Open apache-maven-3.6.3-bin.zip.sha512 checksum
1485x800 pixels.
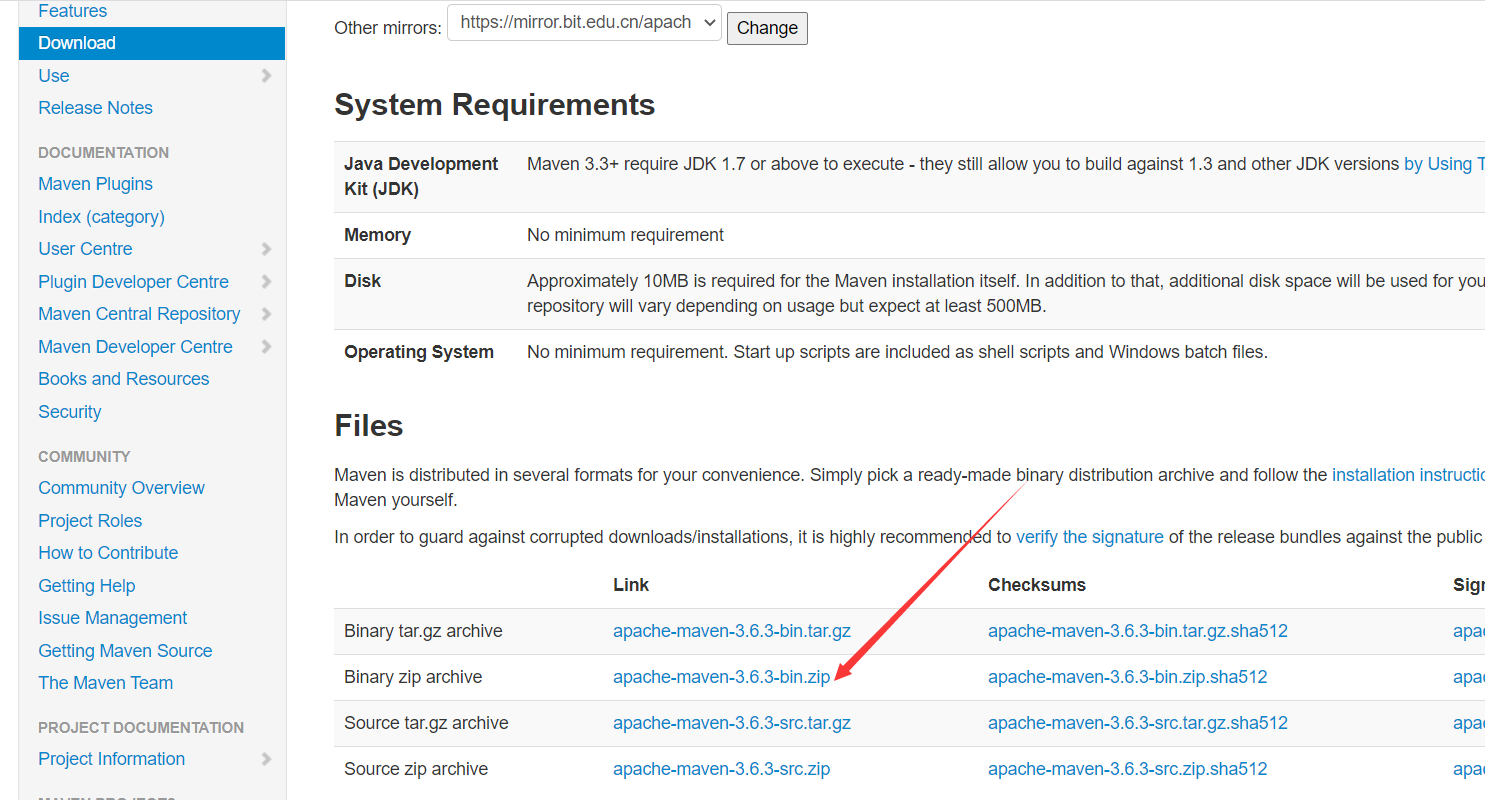click(1127, 677)
